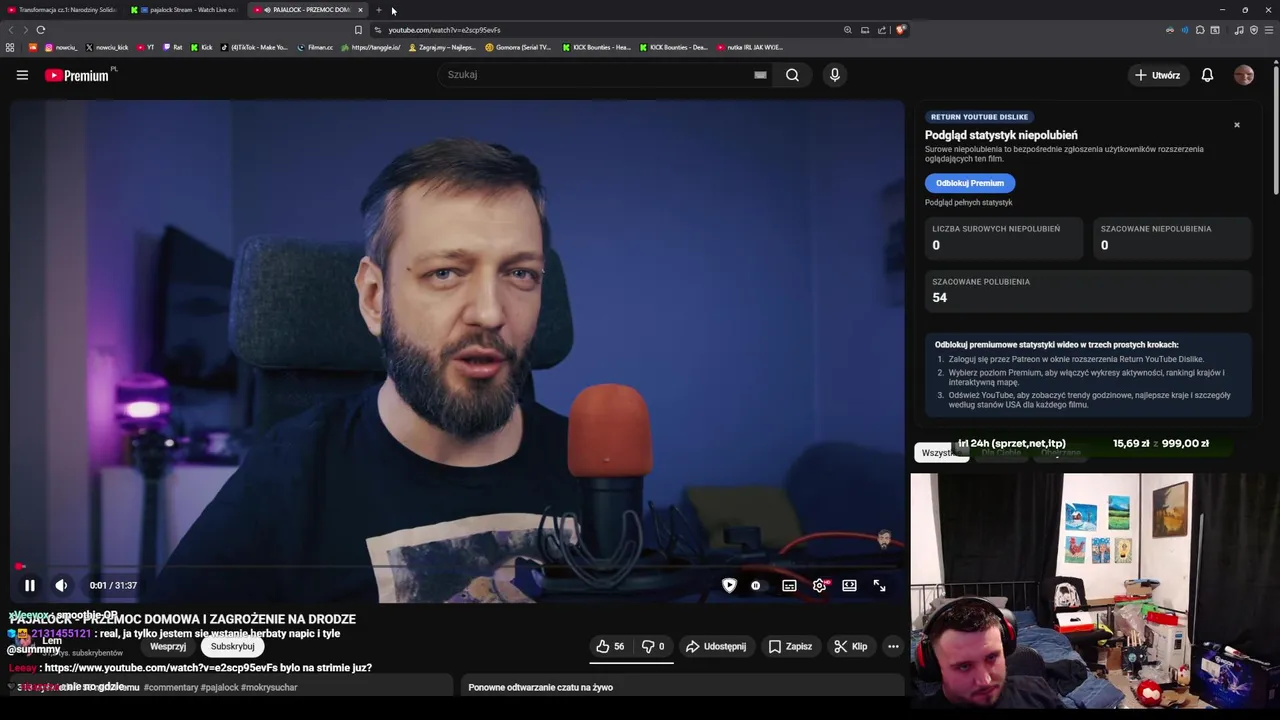
Task: Open YouTube guide hamburger menu
Action: coord(22,75)
